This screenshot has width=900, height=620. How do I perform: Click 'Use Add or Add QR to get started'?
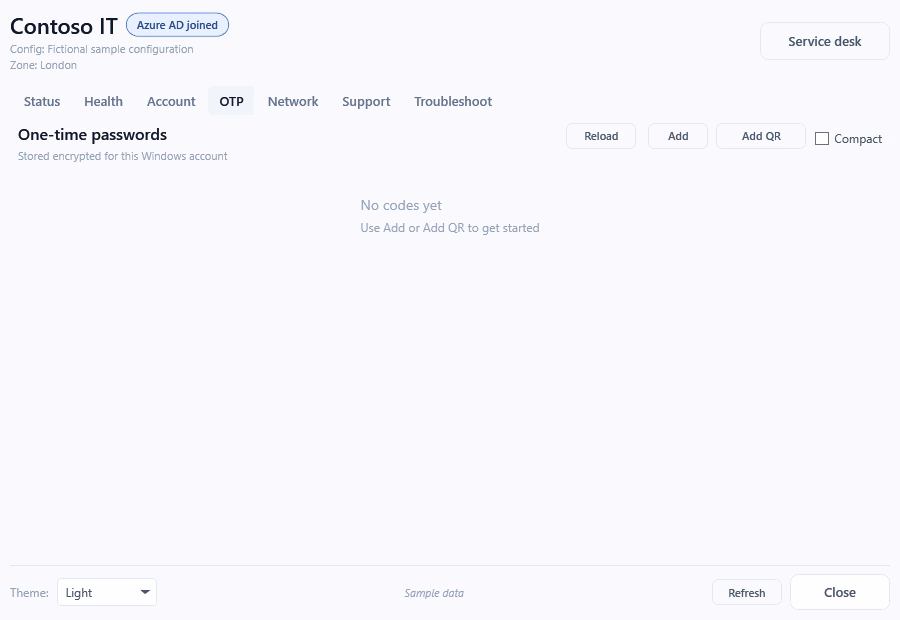[450, 228]
